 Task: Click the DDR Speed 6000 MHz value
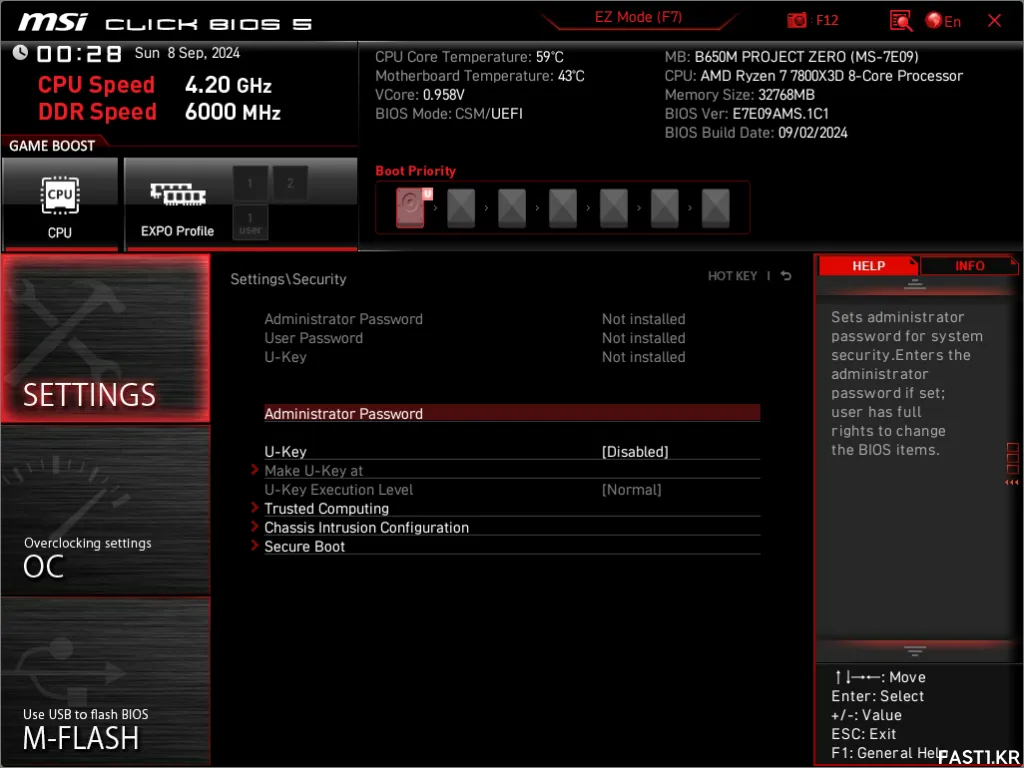[x=232, y=112]
